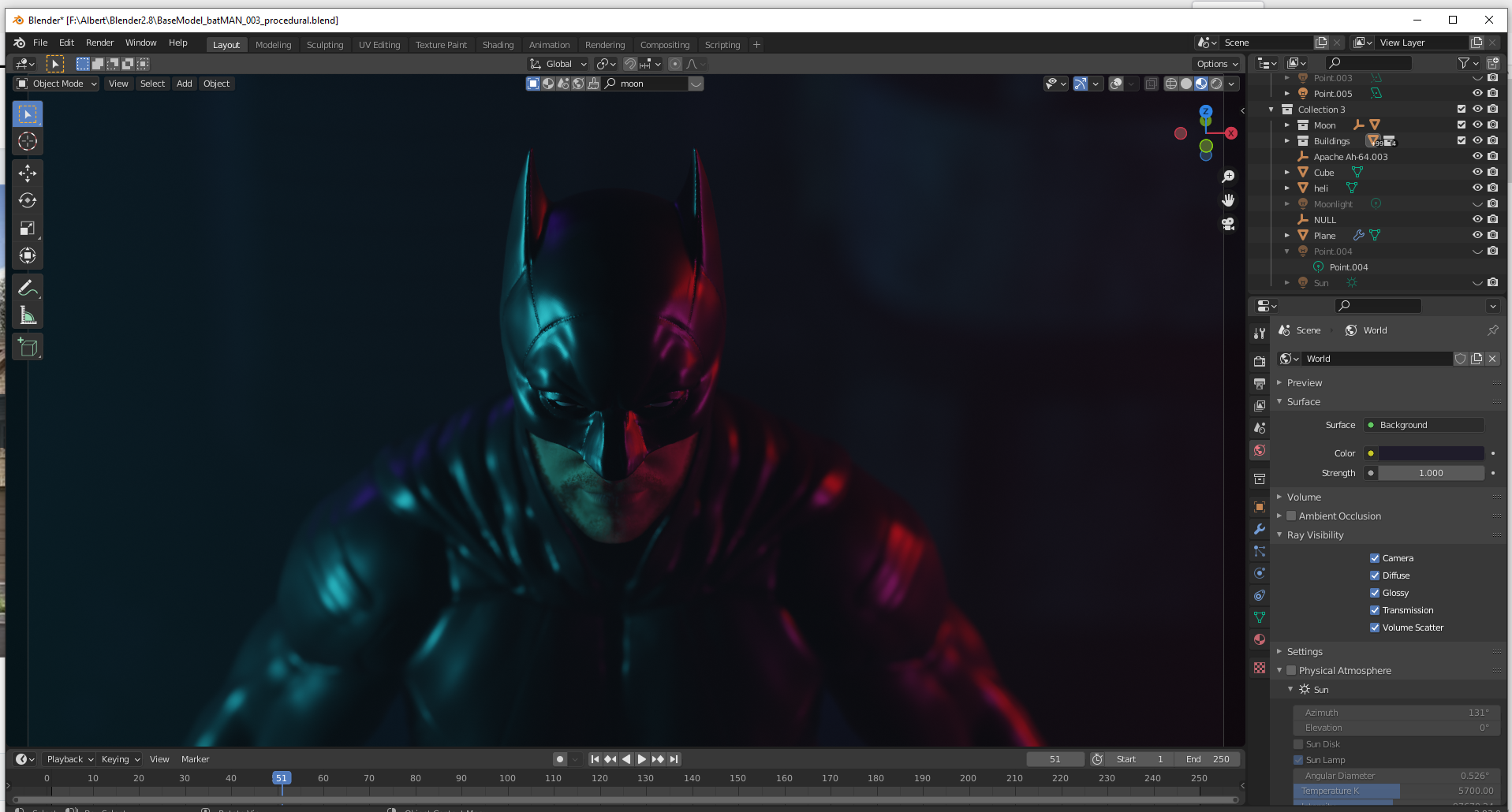Open the Options button in header
The width and height of the screenshot is (1512, 812).
[x=1217, y=64]
